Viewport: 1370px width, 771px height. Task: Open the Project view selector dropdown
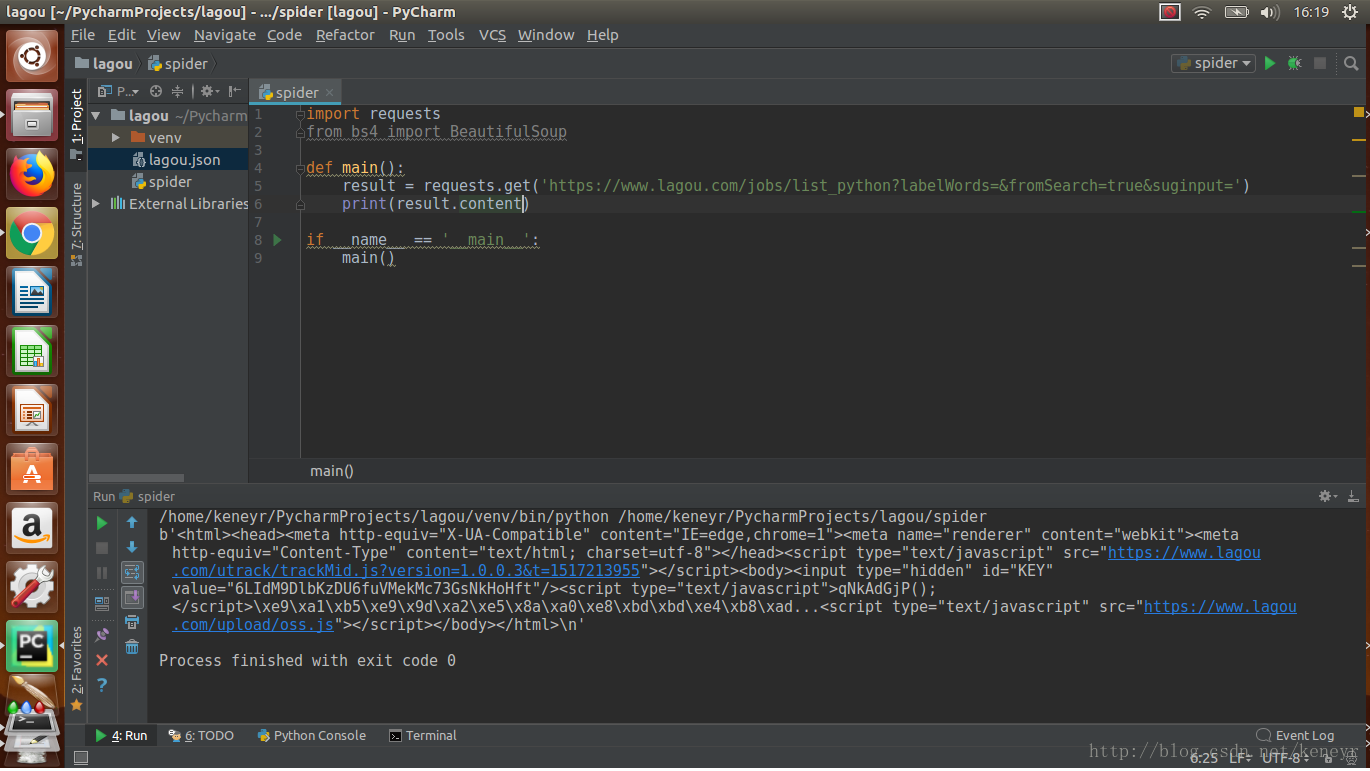pos(118,91)
